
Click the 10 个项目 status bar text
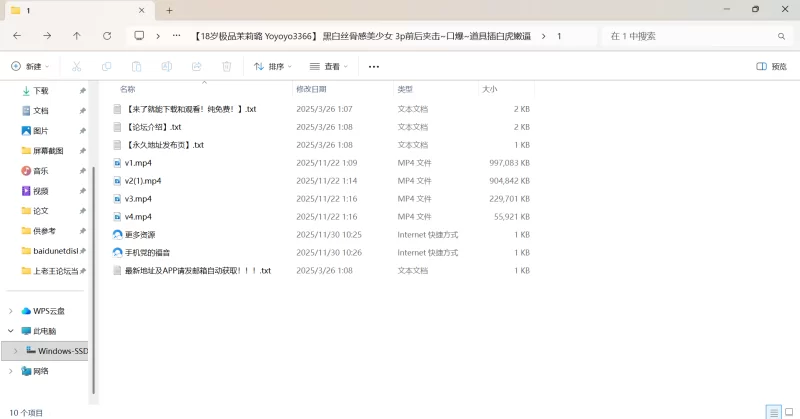tap(26, 413)
